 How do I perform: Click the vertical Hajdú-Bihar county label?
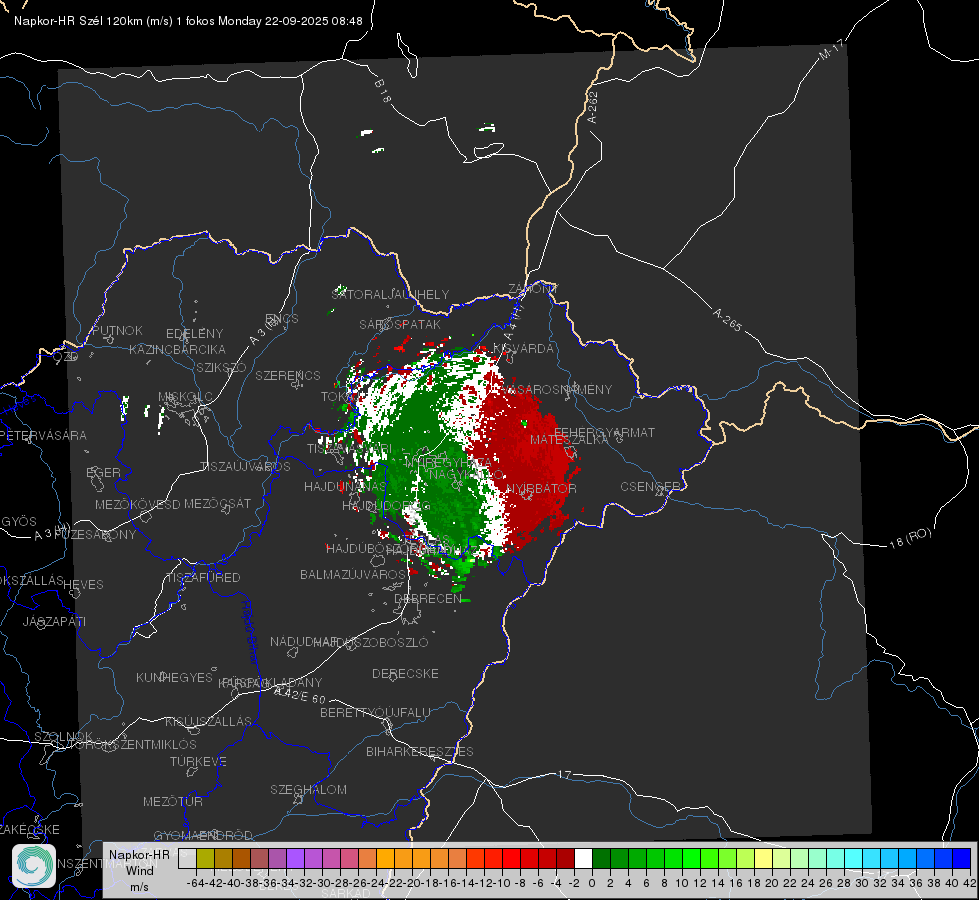click(250, 632)
